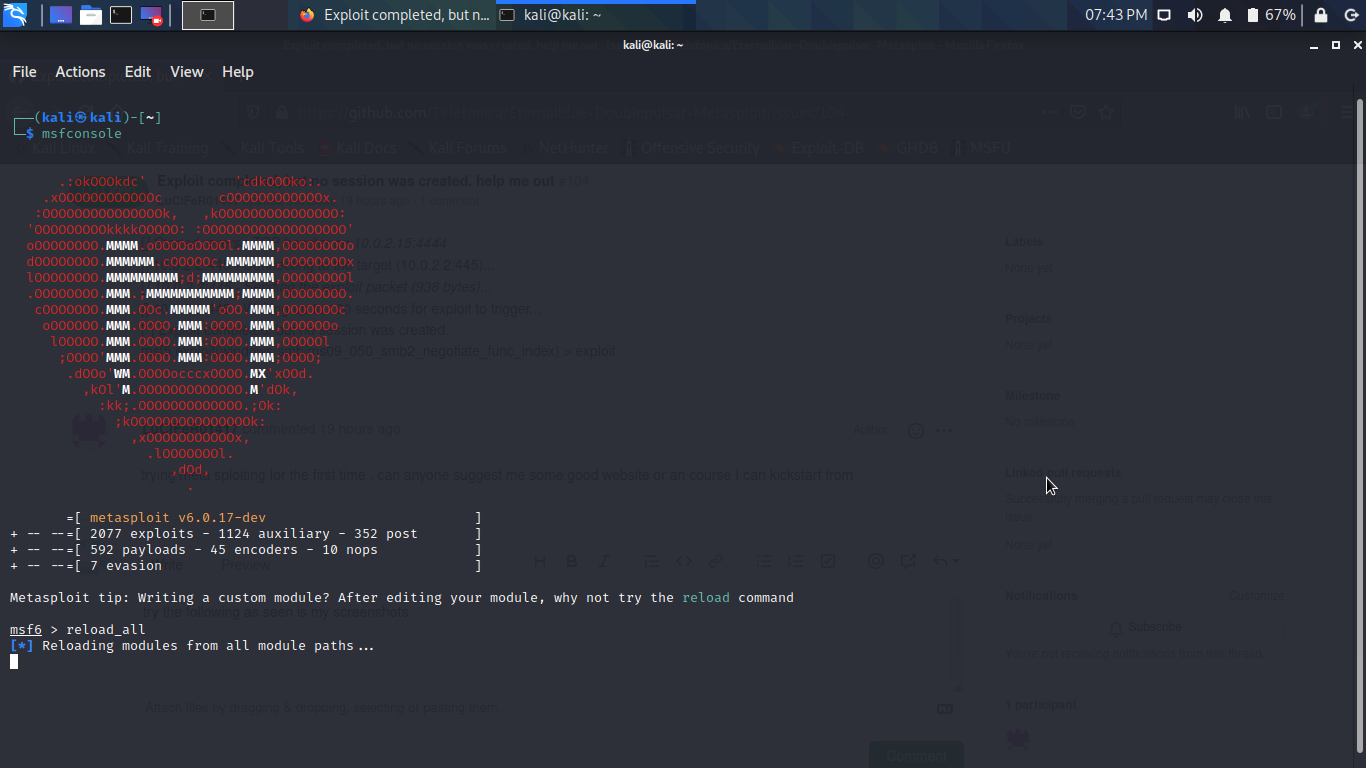Click the 07:43 PM clock
This screenshot has height=768, width=1366.
pos(1116,15)
